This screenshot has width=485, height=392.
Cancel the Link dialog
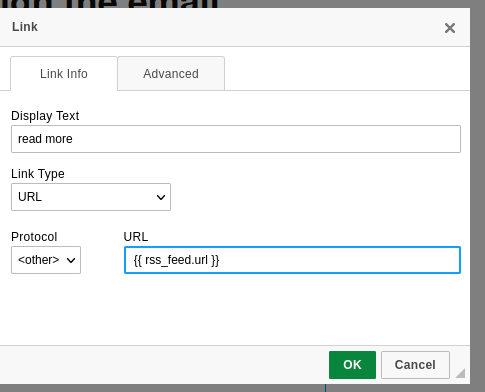tap(415, 365)
